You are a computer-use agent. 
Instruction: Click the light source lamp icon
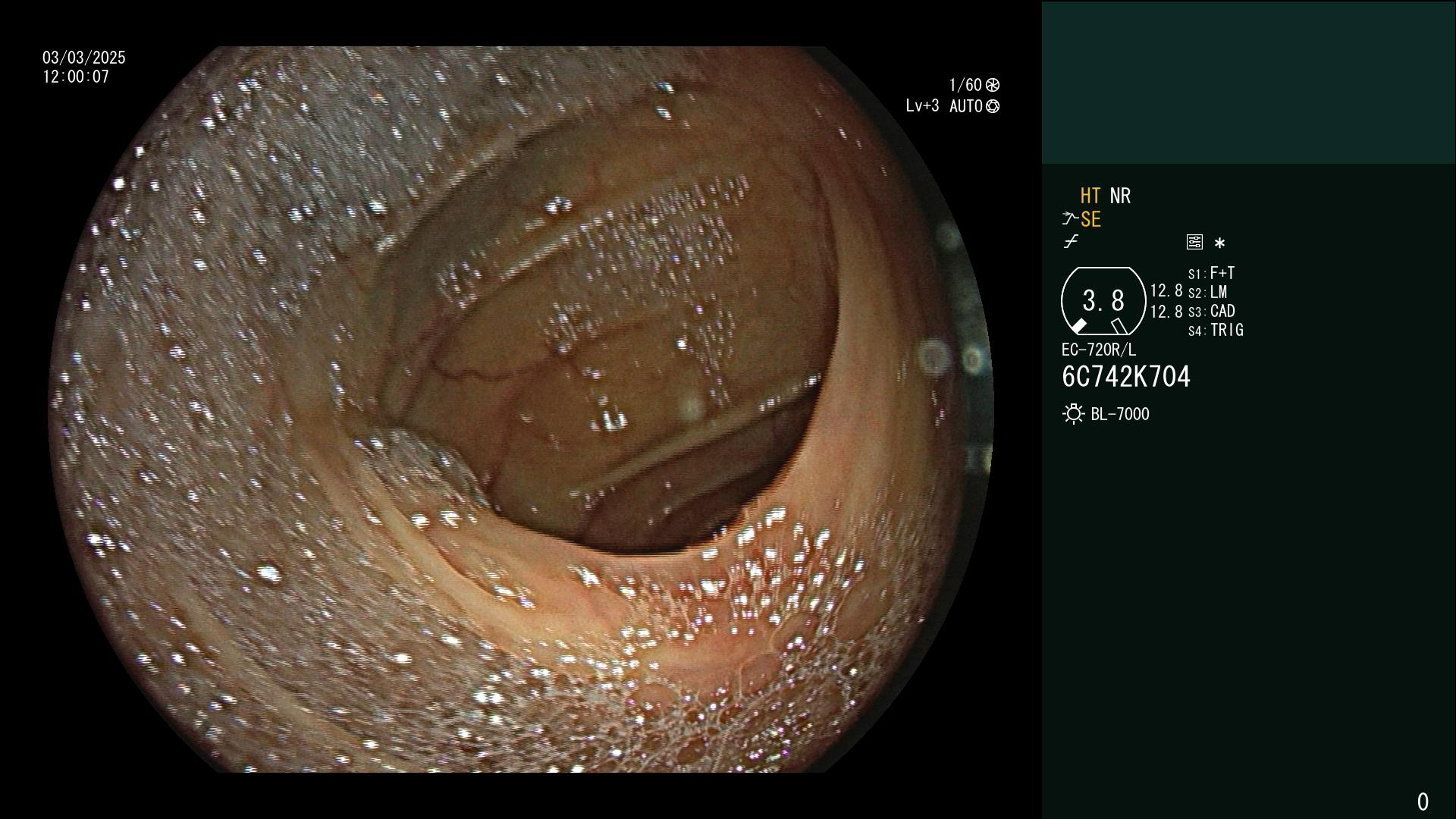coord(1074,414)
